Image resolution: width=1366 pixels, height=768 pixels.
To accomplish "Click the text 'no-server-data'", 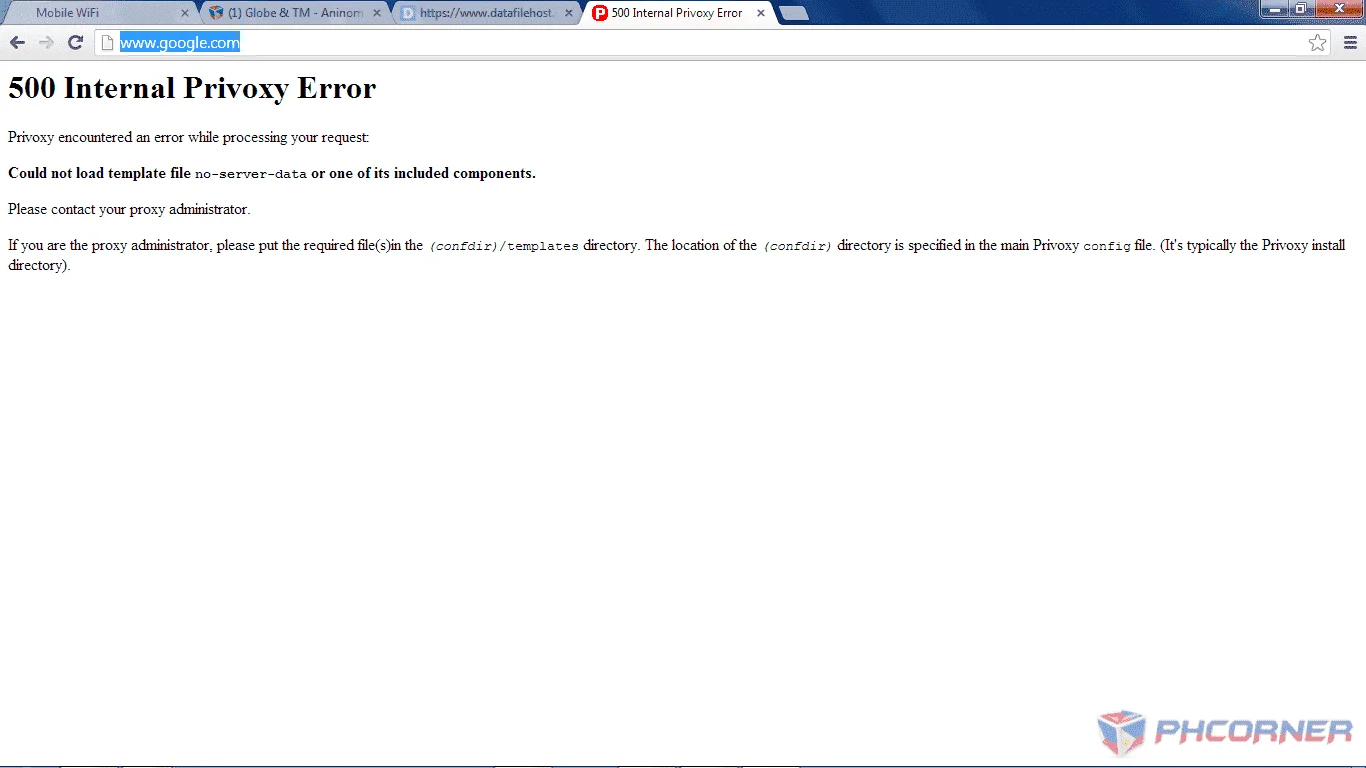I will (251, 174).
